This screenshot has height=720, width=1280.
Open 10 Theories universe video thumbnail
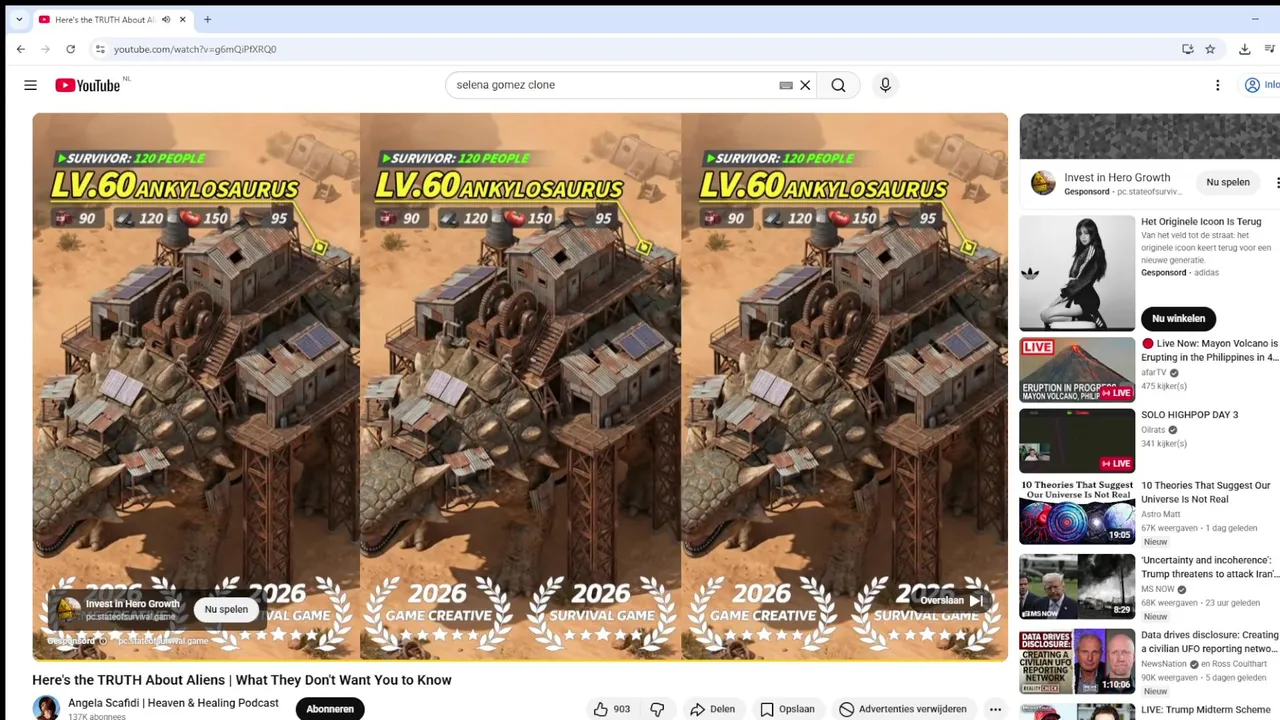click(x=1077, y=512)
